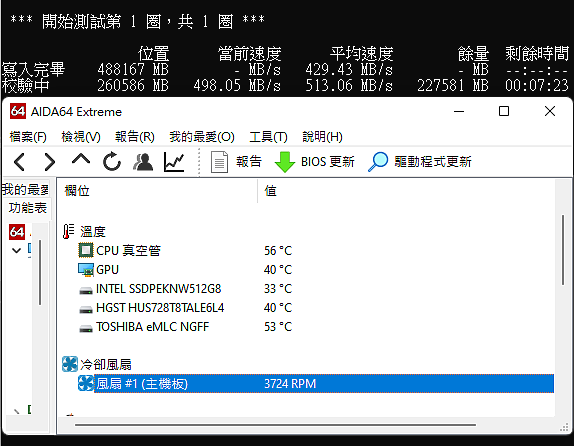Screen dimensions: 574x446
Task: Open the 說明(H) menu
Action: coord(323,137)
